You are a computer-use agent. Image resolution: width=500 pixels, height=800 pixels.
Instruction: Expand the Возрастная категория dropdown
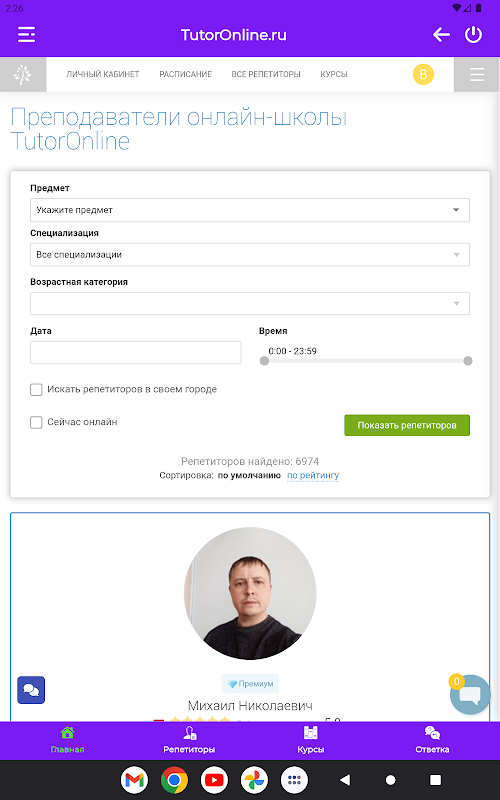250,304
